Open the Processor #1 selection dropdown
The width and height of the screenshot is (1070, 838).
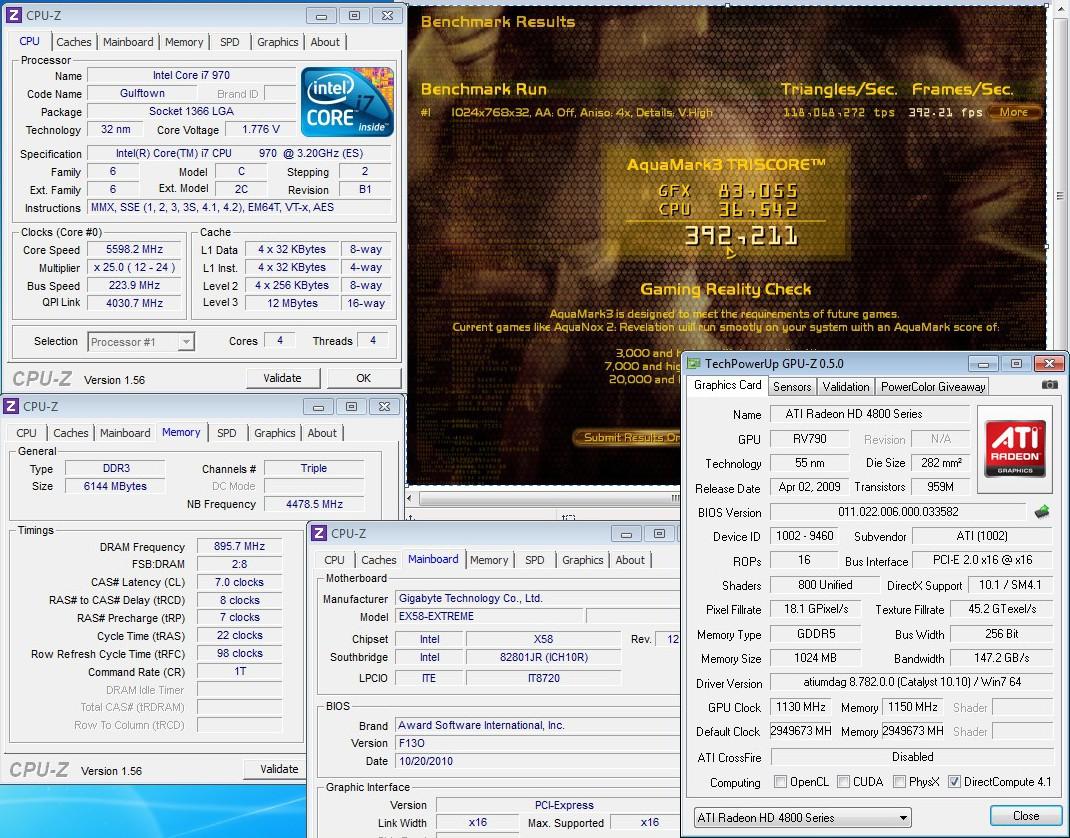pos(141,341)
